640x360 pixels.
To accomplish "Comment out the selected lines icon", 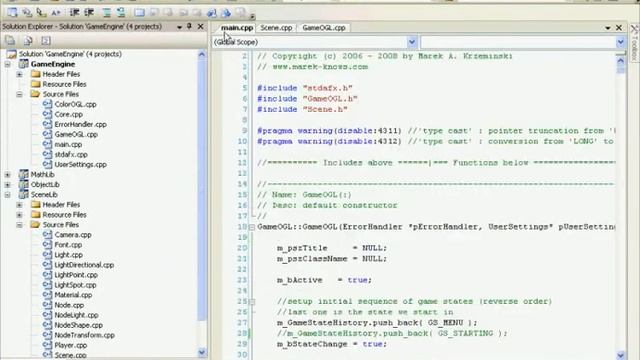I will click(x=107, y=13).
